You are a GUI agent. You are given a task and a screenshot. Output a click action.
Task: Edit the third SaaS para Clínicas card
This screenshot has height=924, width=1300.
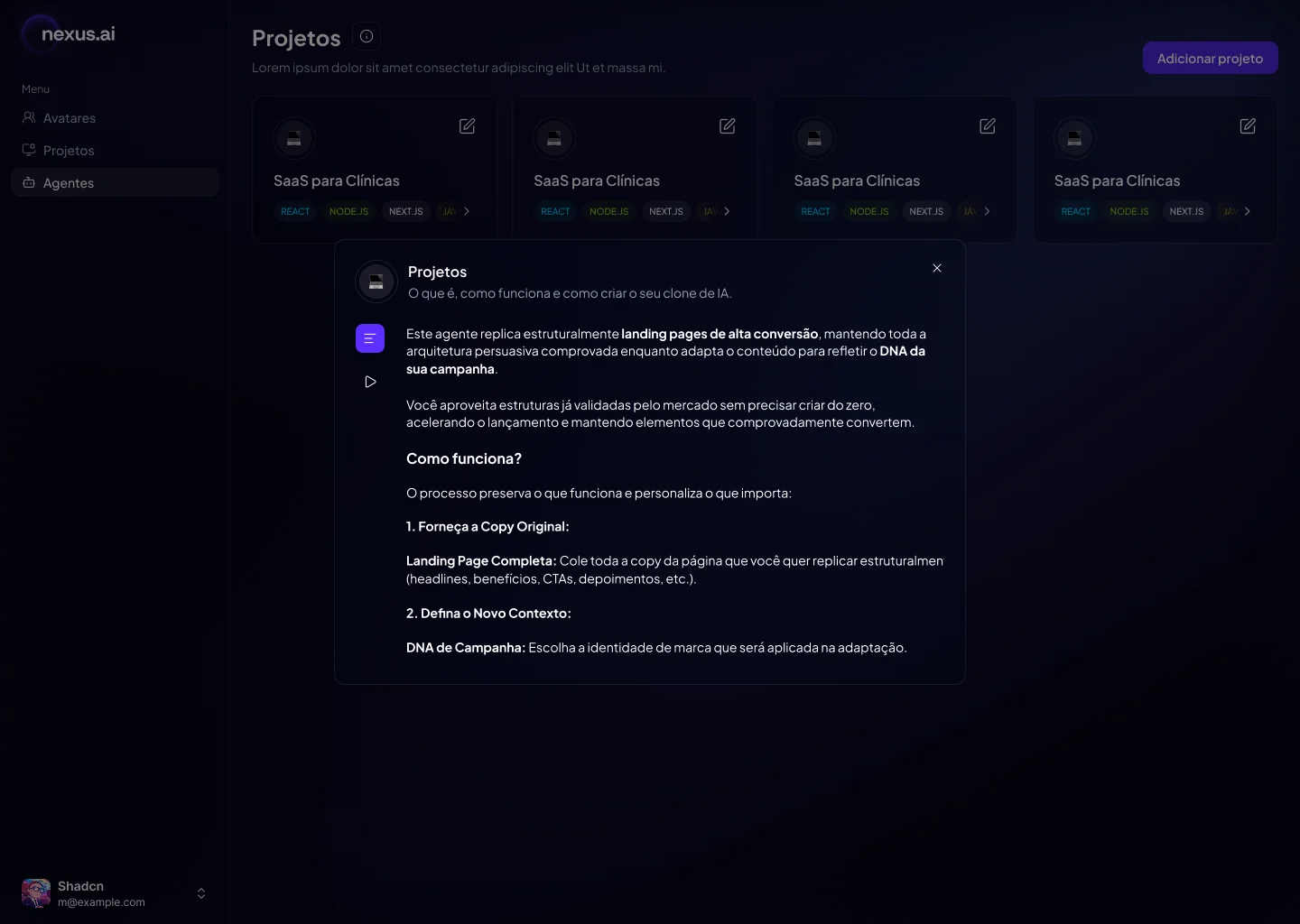coord(987,126)
